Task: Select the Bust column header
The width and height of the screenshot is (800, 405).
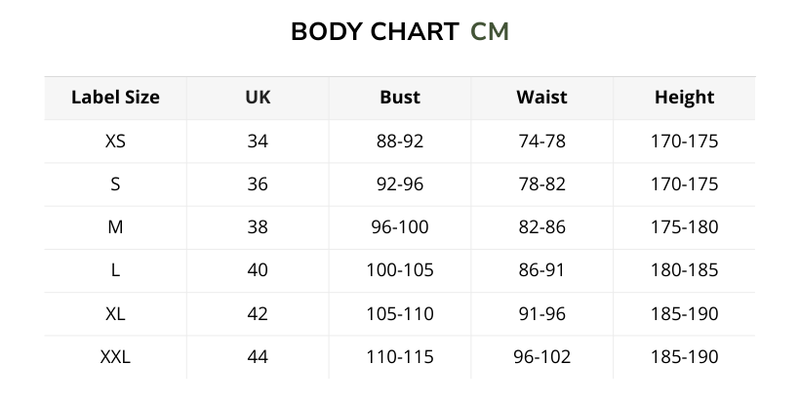Action: 400,98
